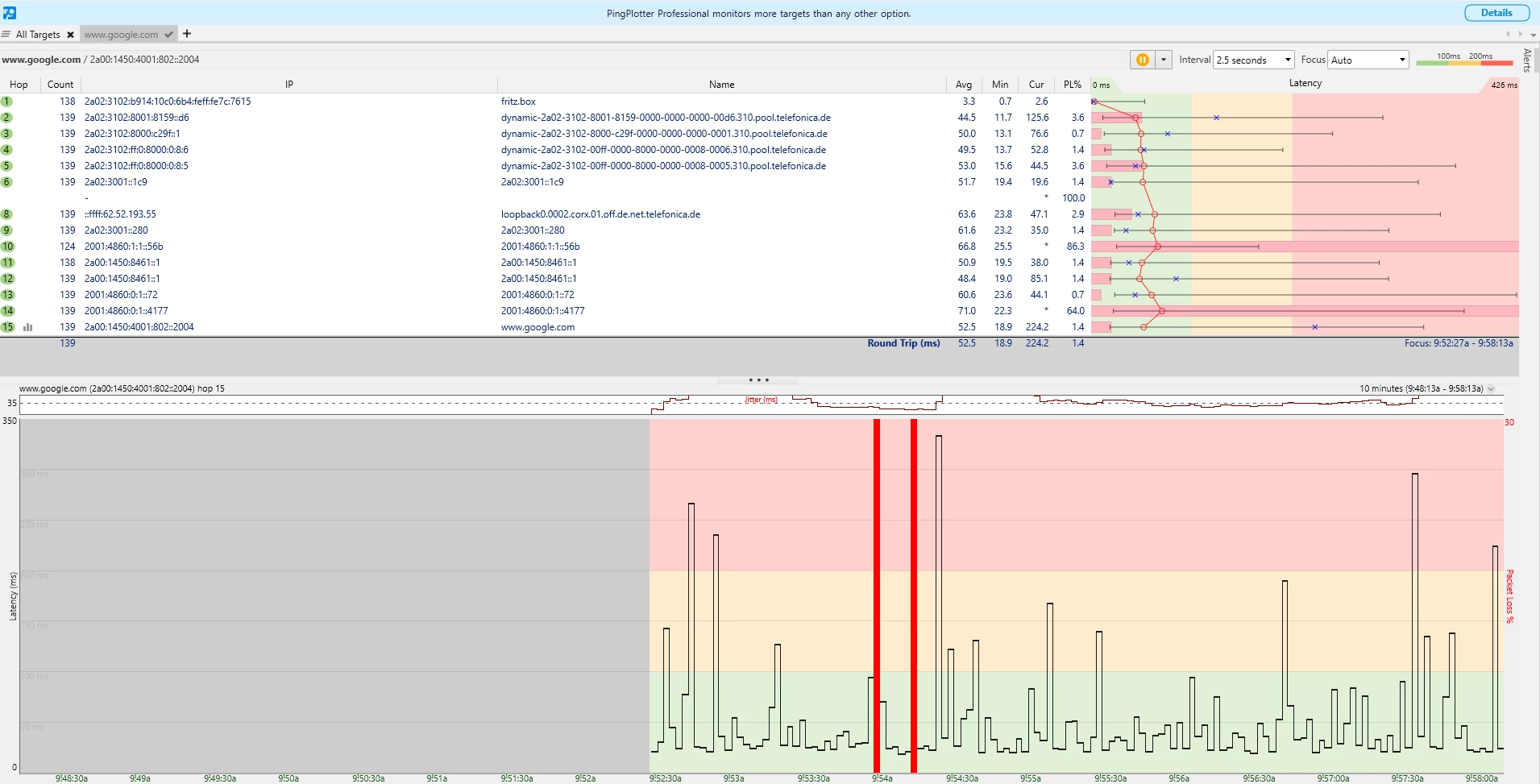This screenshot has height=784, width=1540.
Task: Select the hop 4 circle icon
Action: coord(6,150)
